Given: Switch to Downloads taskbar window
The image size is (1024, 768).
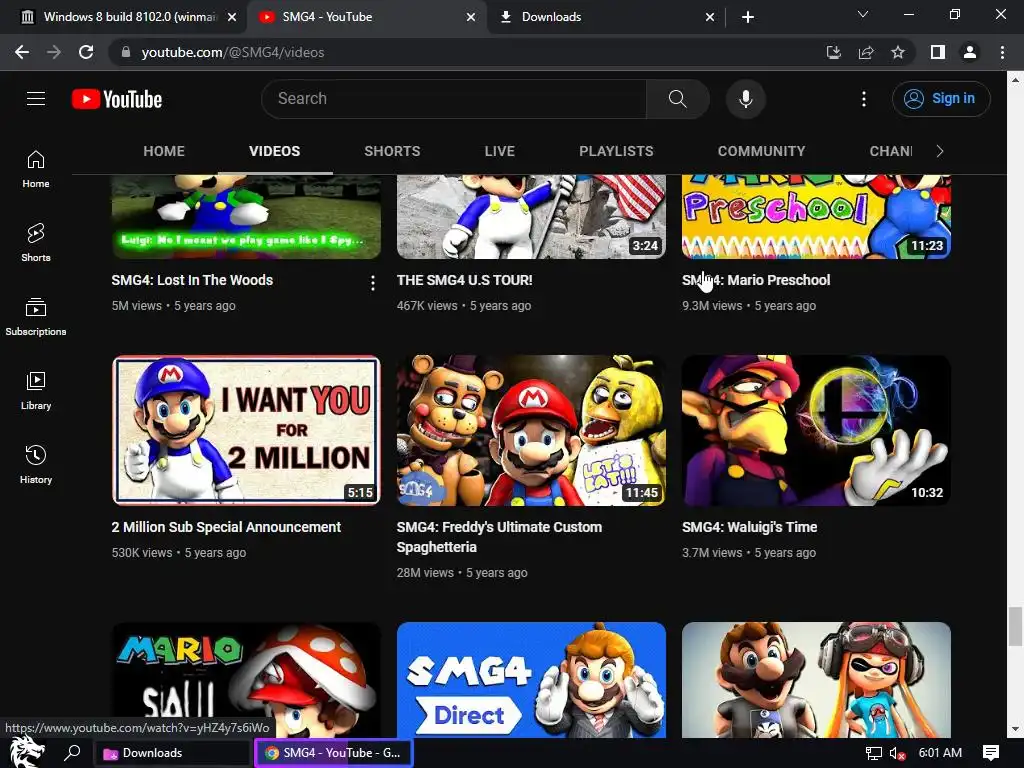Looking at the screenshot, I should coord(172,753).
